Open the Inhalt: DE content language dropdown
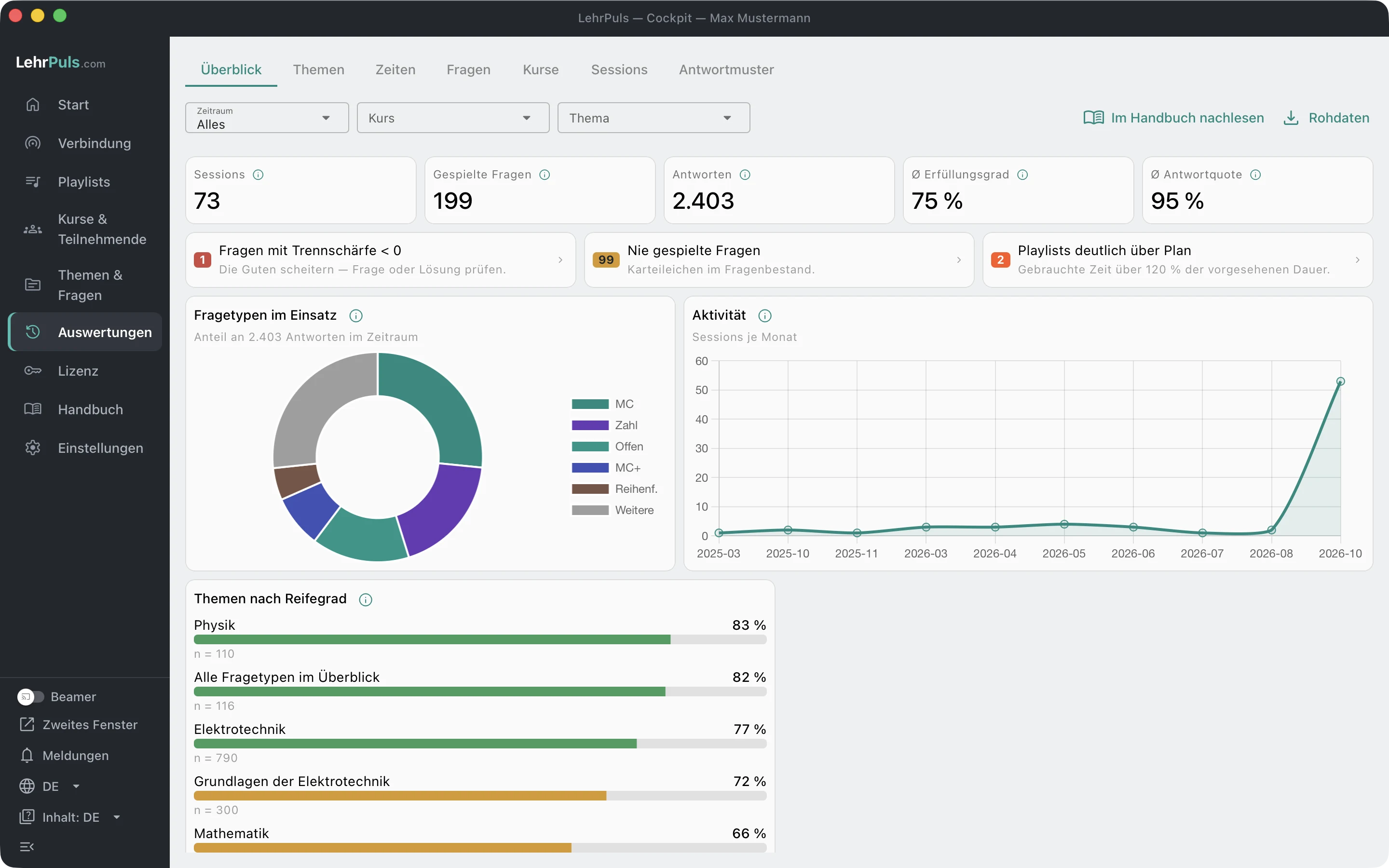The width and height of the screenshot is (1389, 868). tap(70, 817)
